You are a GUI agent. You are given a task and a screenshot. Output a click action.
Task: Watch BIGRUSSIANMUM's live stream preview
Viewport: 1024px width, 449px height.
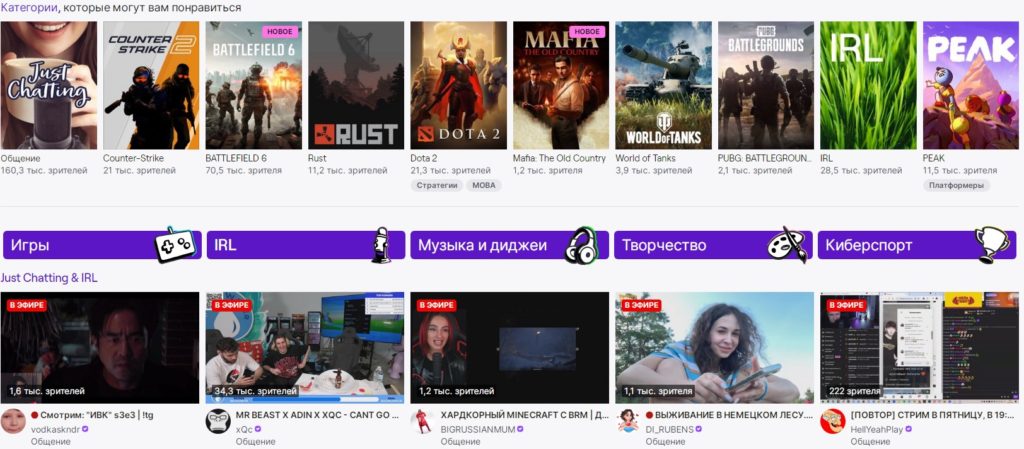click(x=510, y=347)
